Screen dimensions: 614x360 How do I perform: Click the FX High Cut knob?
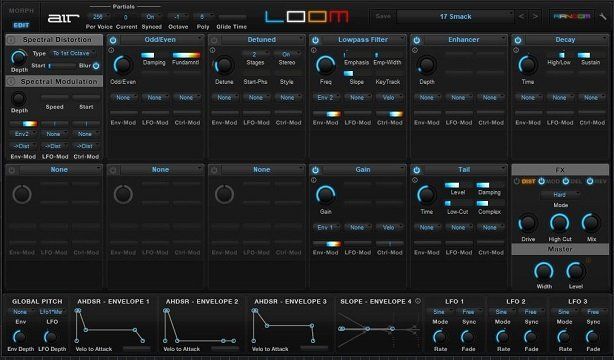click(x=560, y=223)
